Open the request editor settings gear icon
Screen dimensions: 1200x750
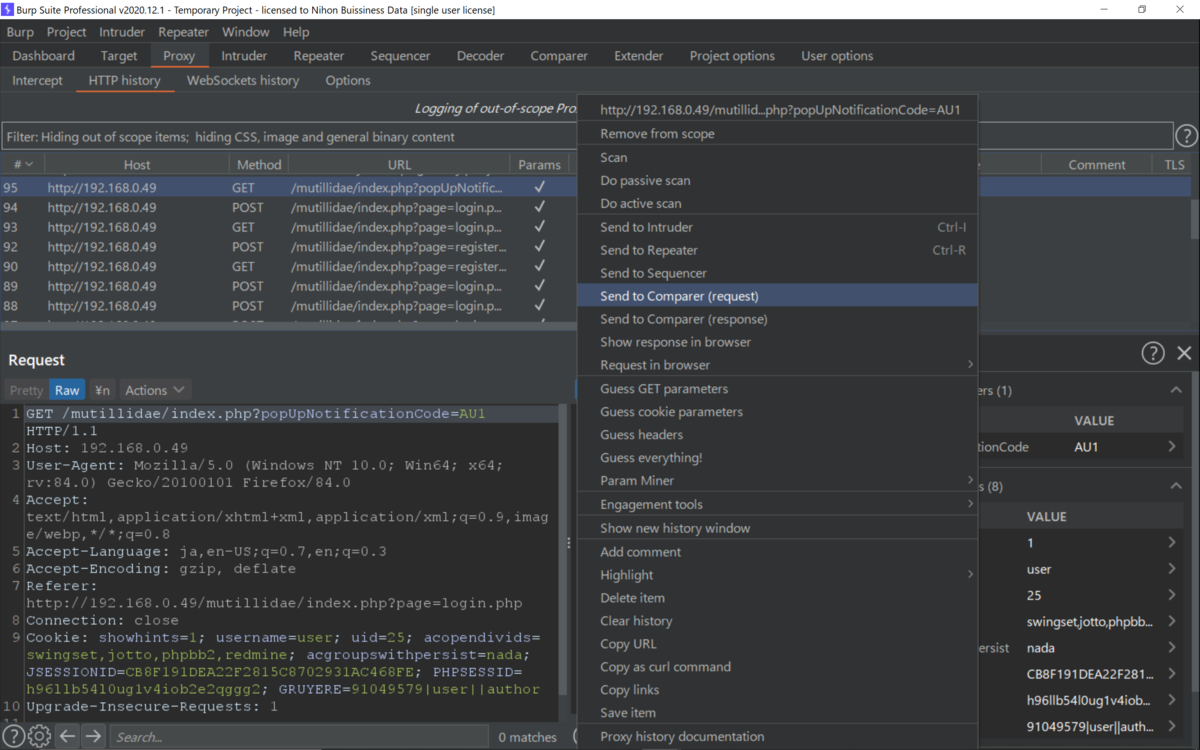click(x=39, y=737)
